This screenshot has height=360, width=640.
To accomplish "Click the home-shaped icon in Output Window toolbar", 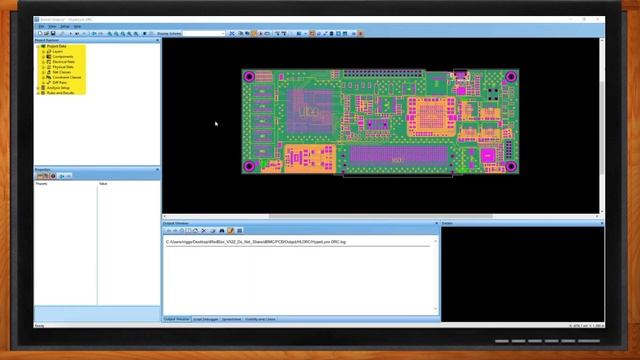I will [196, 231].
